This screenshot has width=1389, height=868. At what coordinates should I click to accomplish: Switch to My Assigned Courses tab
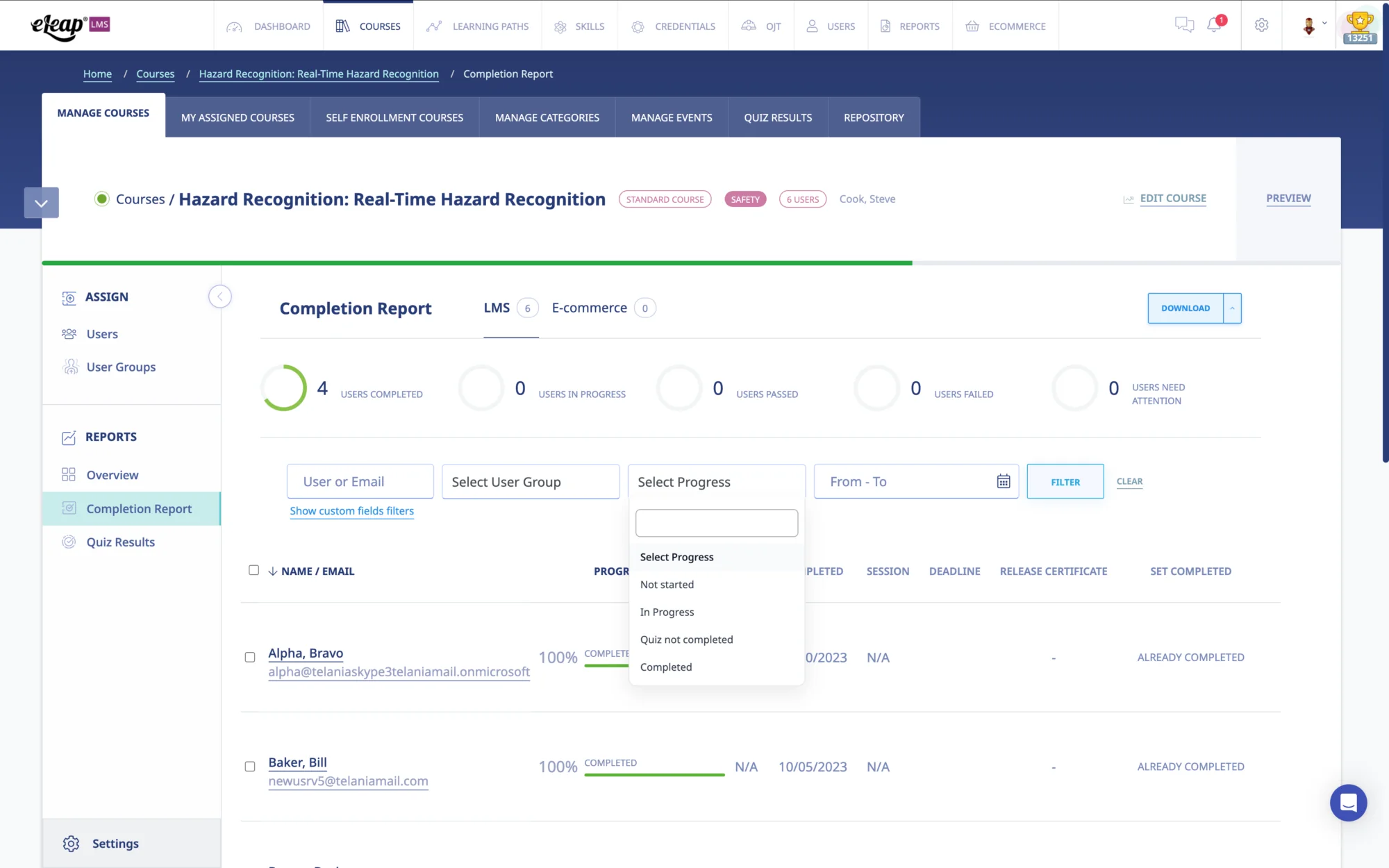click(x=238, y=117)
